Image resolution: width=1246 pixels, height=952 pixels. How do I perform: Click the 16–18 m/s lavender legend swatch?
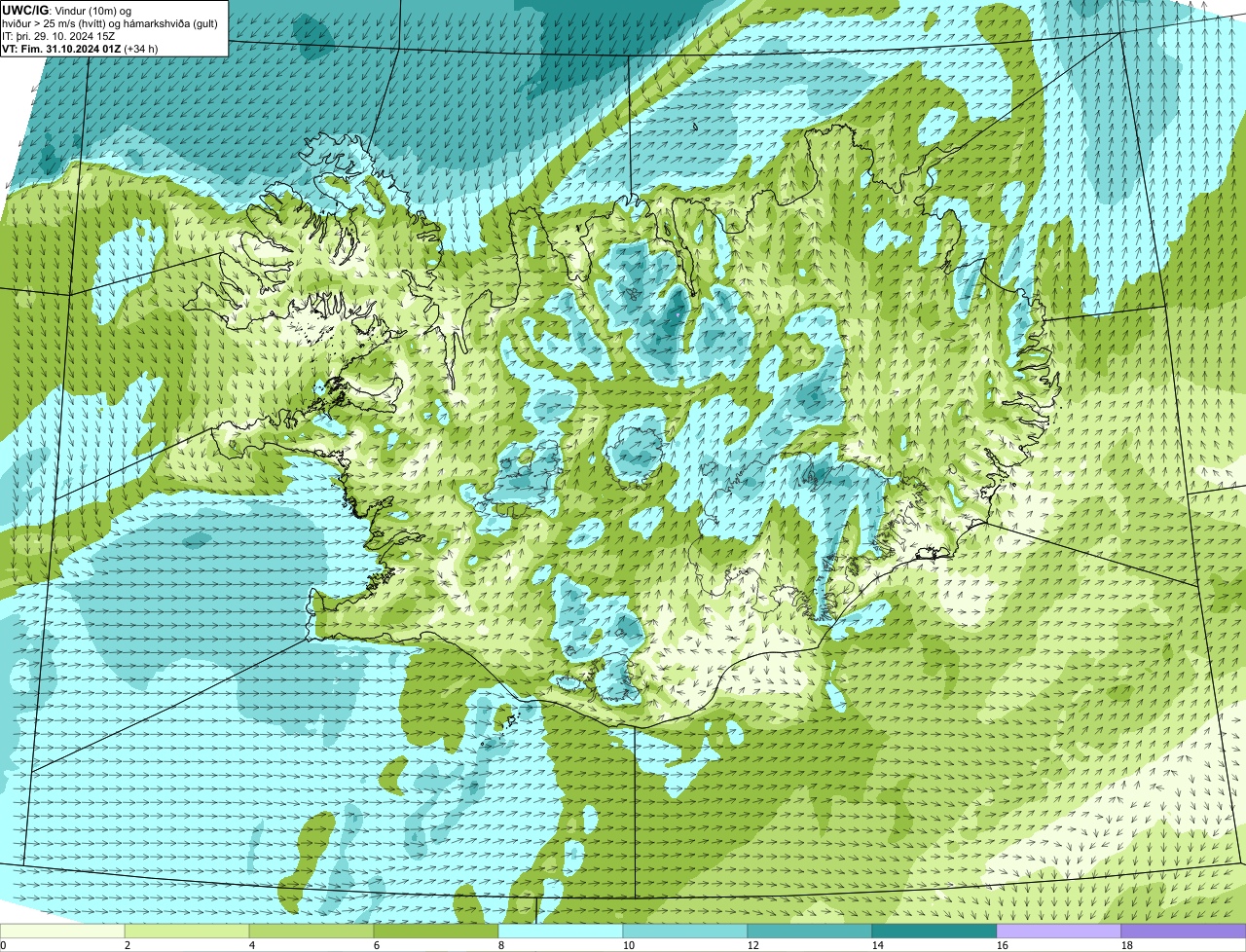pos(1059,931)
